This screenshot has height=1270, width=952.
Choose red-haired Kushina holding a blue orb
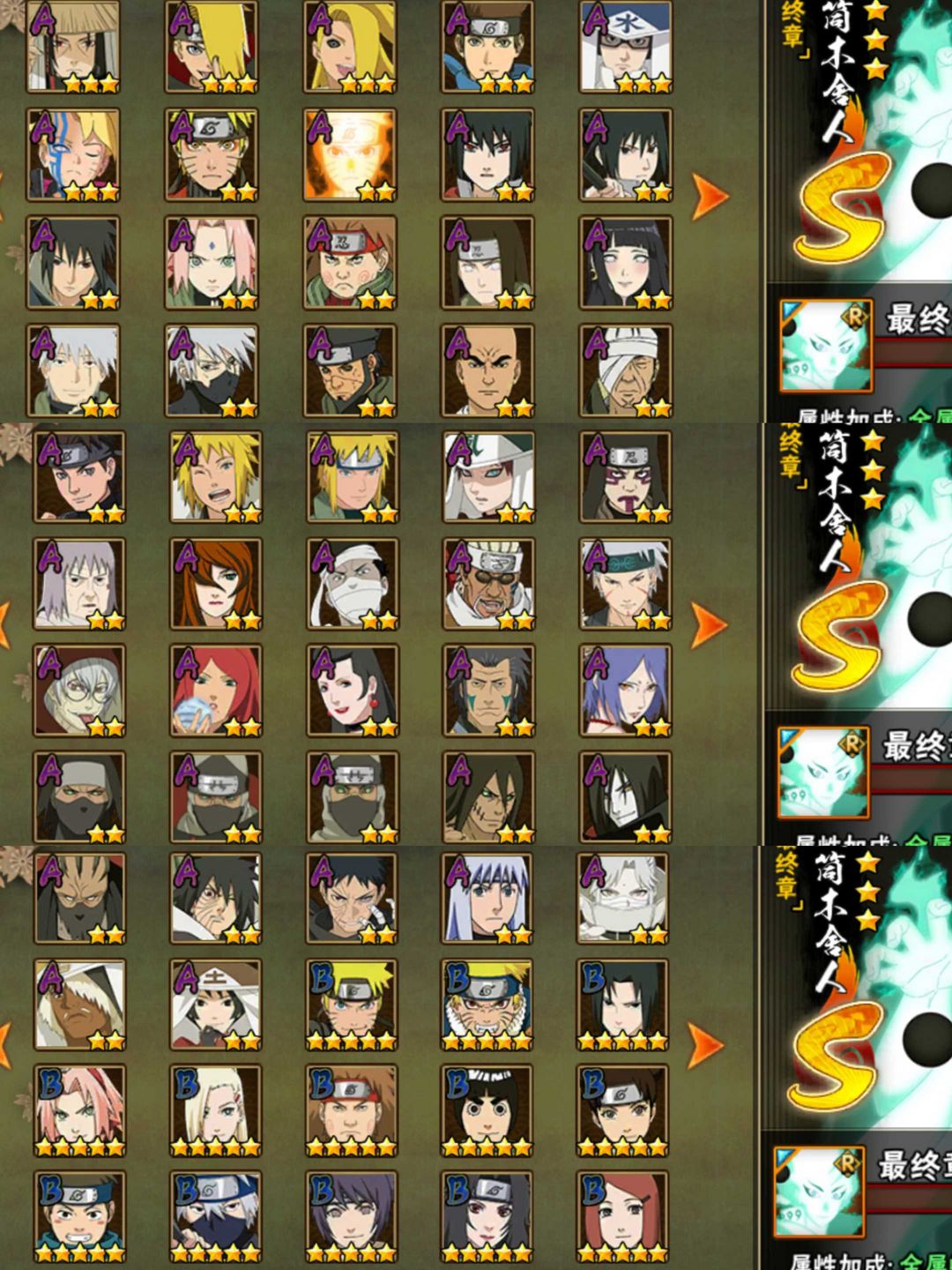point(216,691)
